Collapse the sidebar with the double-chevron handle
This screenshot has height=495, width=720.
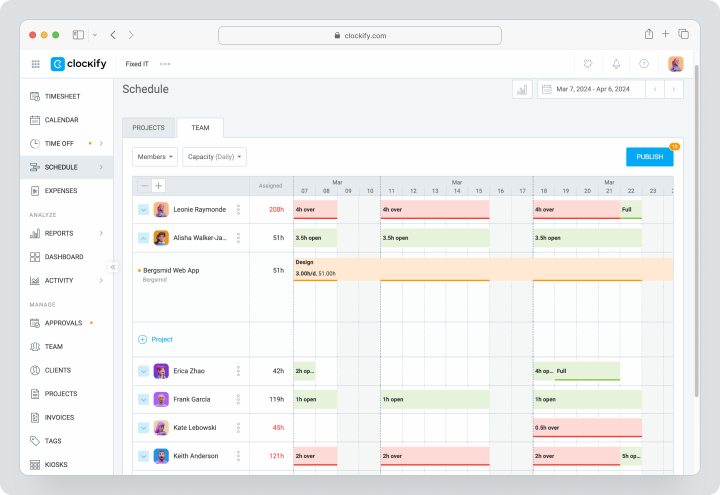[x=113, y=267]
